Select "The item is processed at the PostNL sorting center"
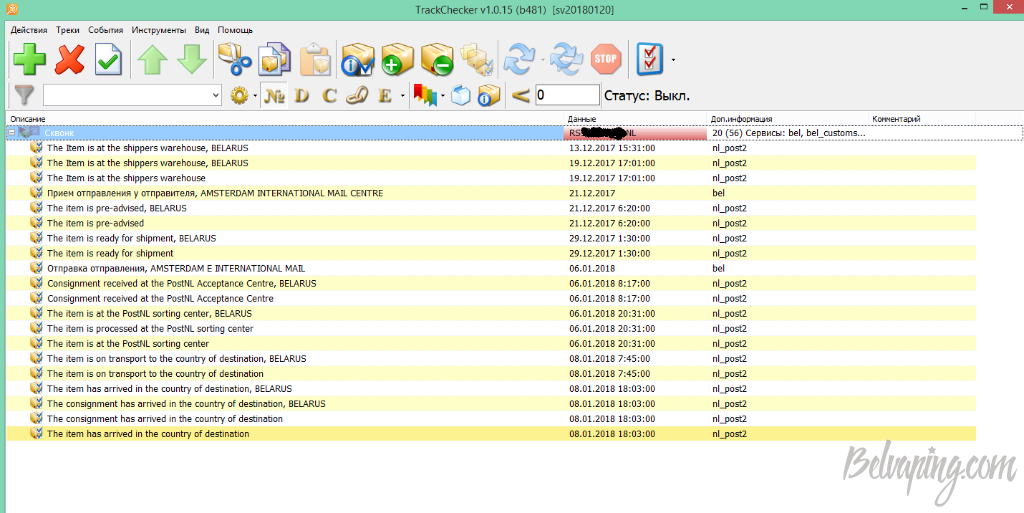 click(x=491, y=328)
